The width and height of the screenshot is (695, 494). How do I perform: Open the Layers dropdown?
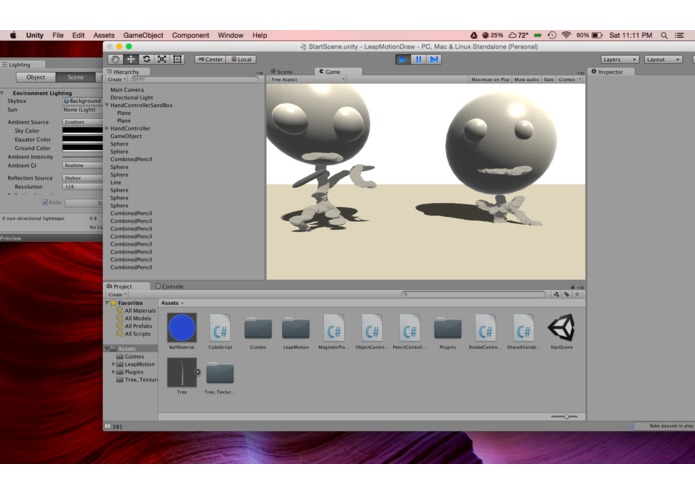[620, 59]
